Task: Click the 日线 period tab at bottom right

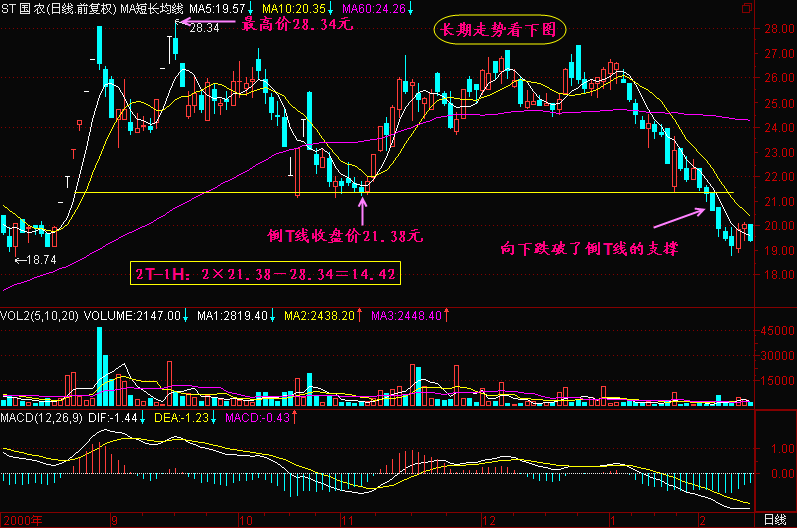Action: coord(775,520)
